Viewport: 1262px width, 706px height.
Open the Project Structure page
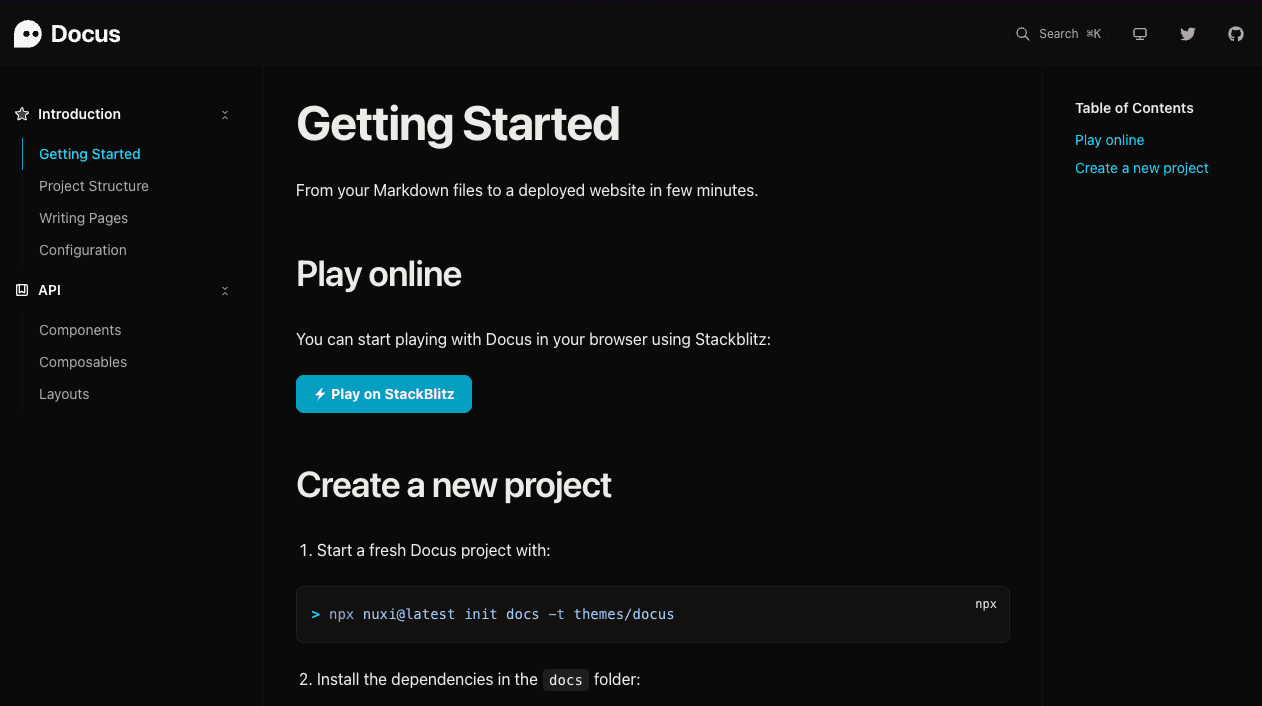(x=94, y=186)
